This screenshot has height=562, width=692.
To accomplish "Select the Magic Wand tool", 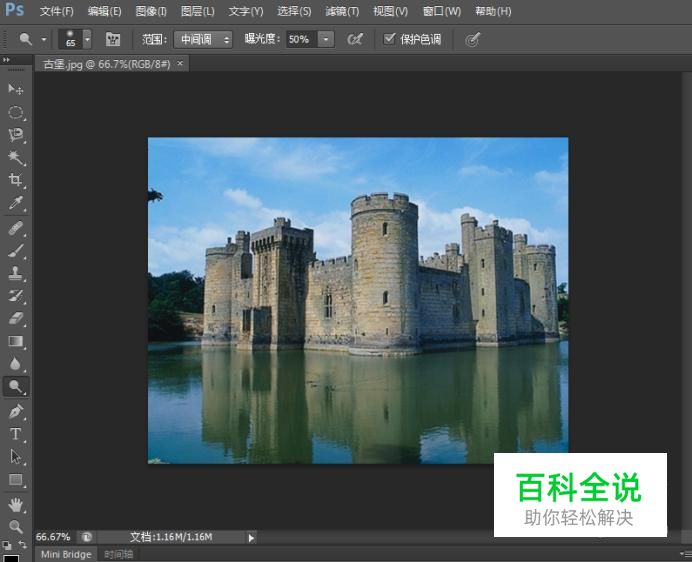I will 16,157.
